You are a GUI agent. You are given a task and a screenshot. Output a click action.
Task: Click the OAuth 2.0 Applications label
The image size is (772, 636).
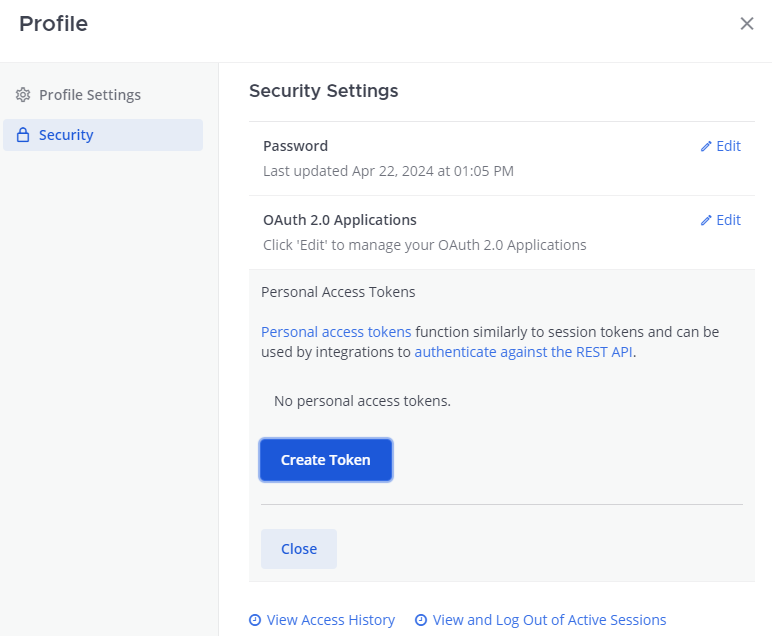tap(340, 220)
